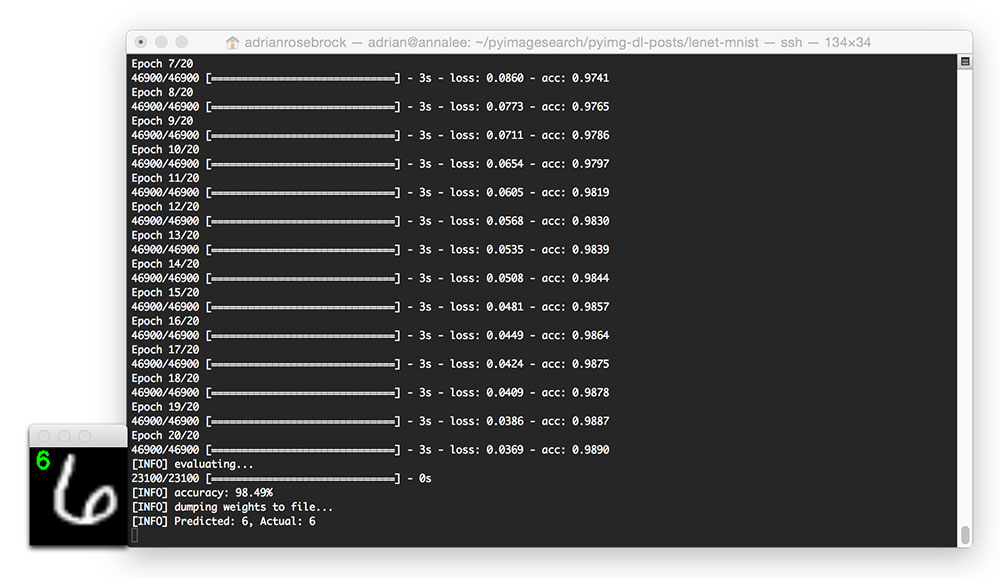Close the digit image window

coord(43,436)
